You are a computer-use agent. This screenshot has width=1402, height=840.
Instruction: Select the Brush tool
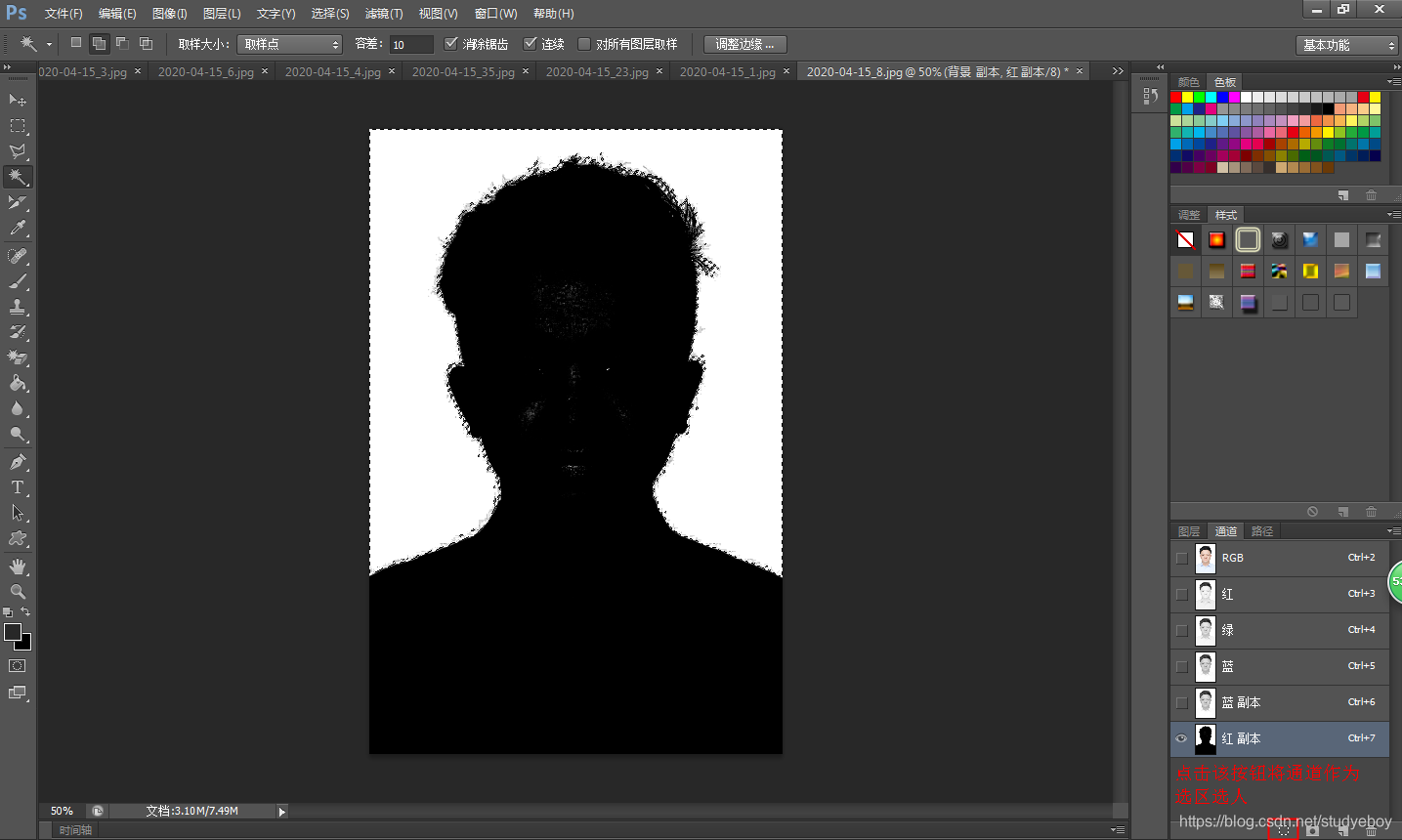click(x=18, y=281)
